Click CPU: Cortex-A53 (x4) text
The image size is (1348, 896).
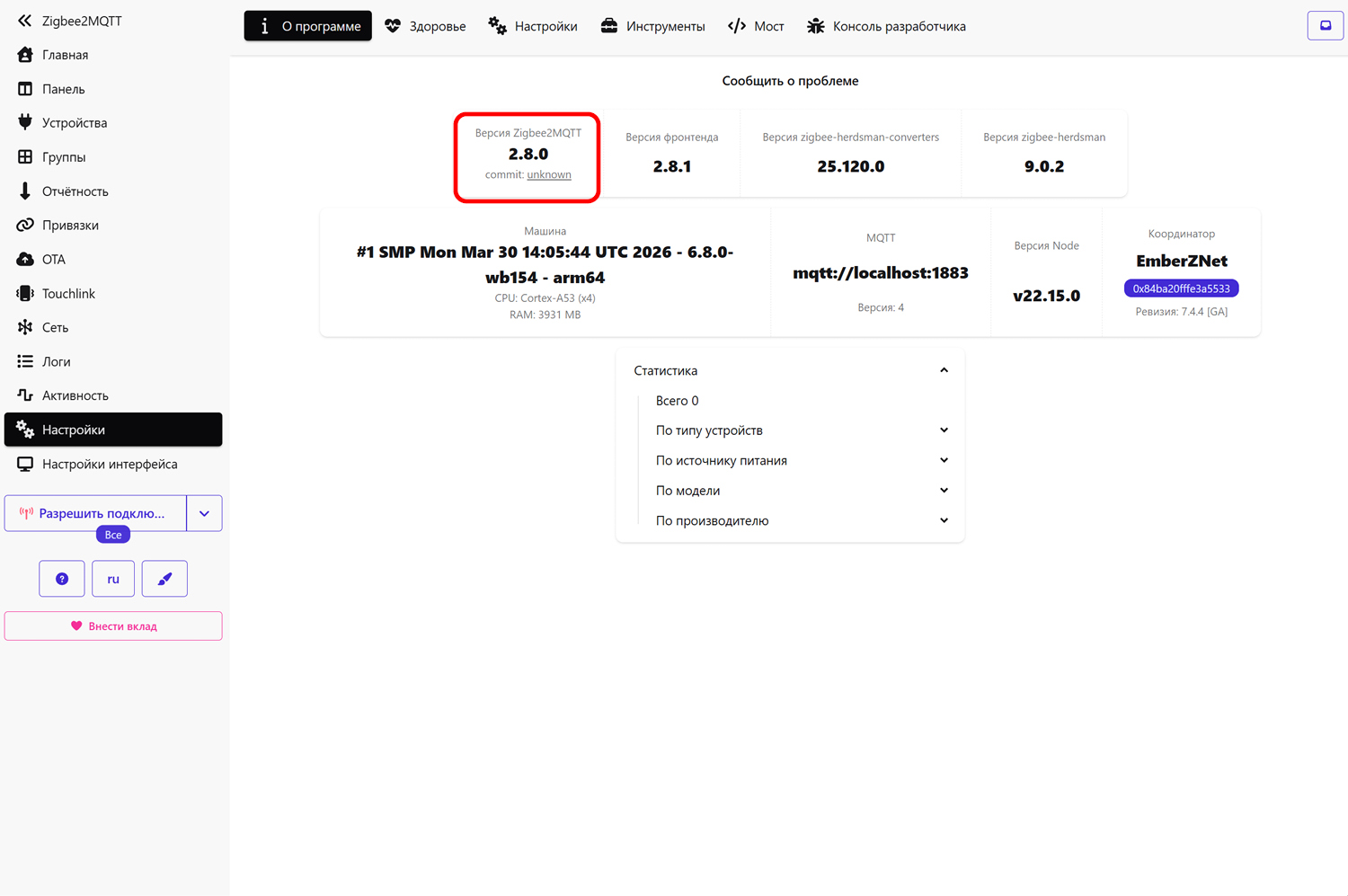pos(545,298)
